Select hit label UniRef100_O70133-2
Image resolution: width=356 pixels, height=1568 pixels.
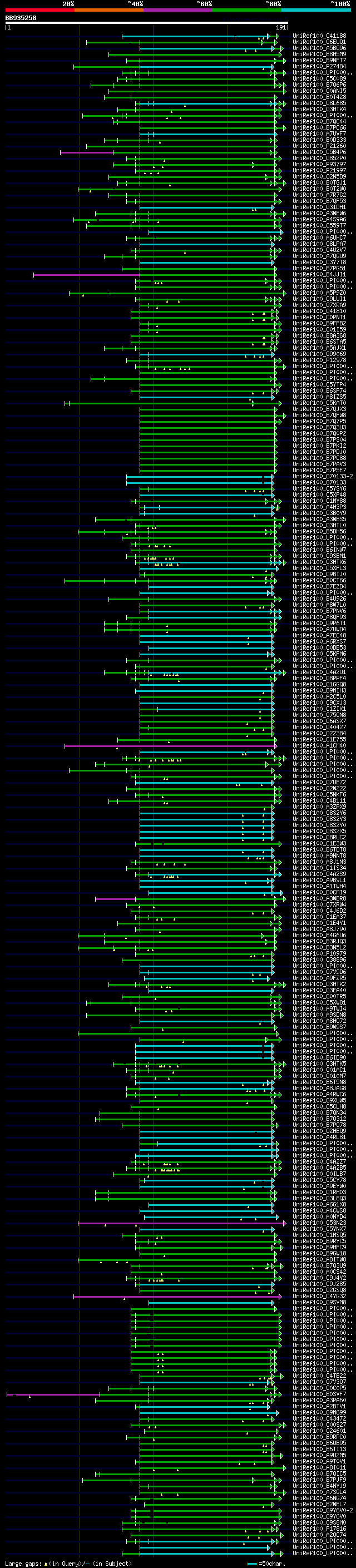tap(323, 477)
